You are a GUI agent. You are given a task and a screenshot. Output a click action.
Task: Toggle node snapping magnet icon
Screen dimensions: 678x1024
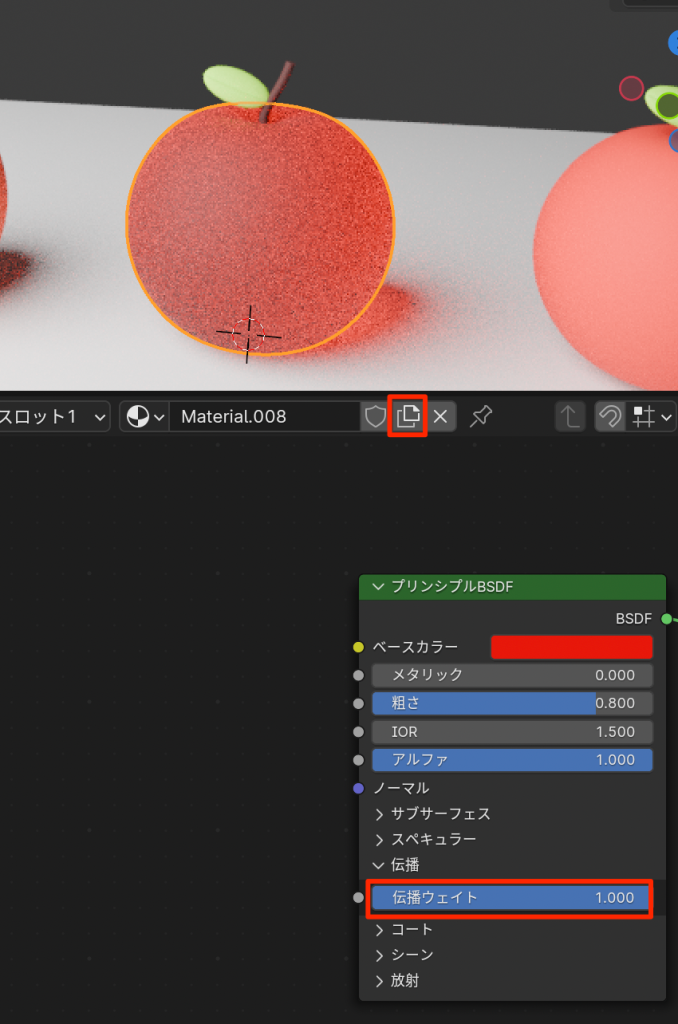(x=610, y=417)
